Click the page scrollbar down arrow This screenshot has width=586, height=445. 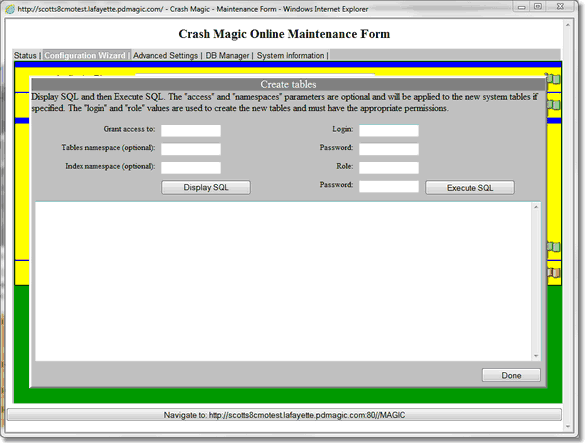pyautogui.click(x=568, y=426)
